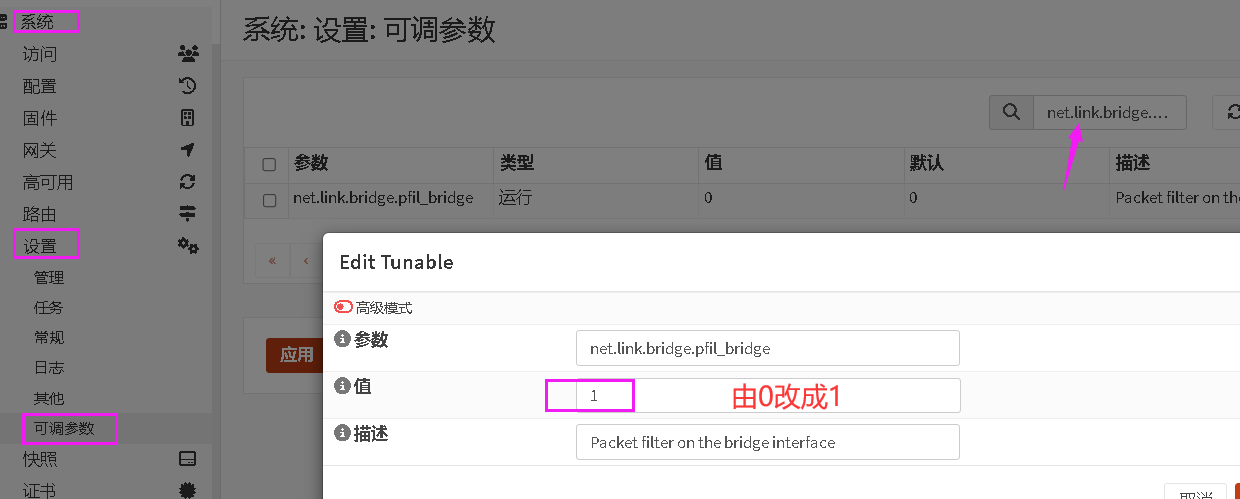Toggle the 高级模式 switch
Viewport: 1240px width, 499px height.
tap(344, 308)
